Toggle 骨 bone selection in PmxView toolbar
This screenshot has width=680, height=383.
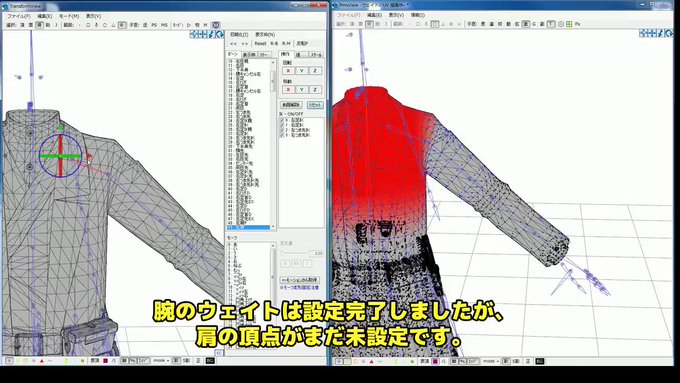click(x=369, y=24)
